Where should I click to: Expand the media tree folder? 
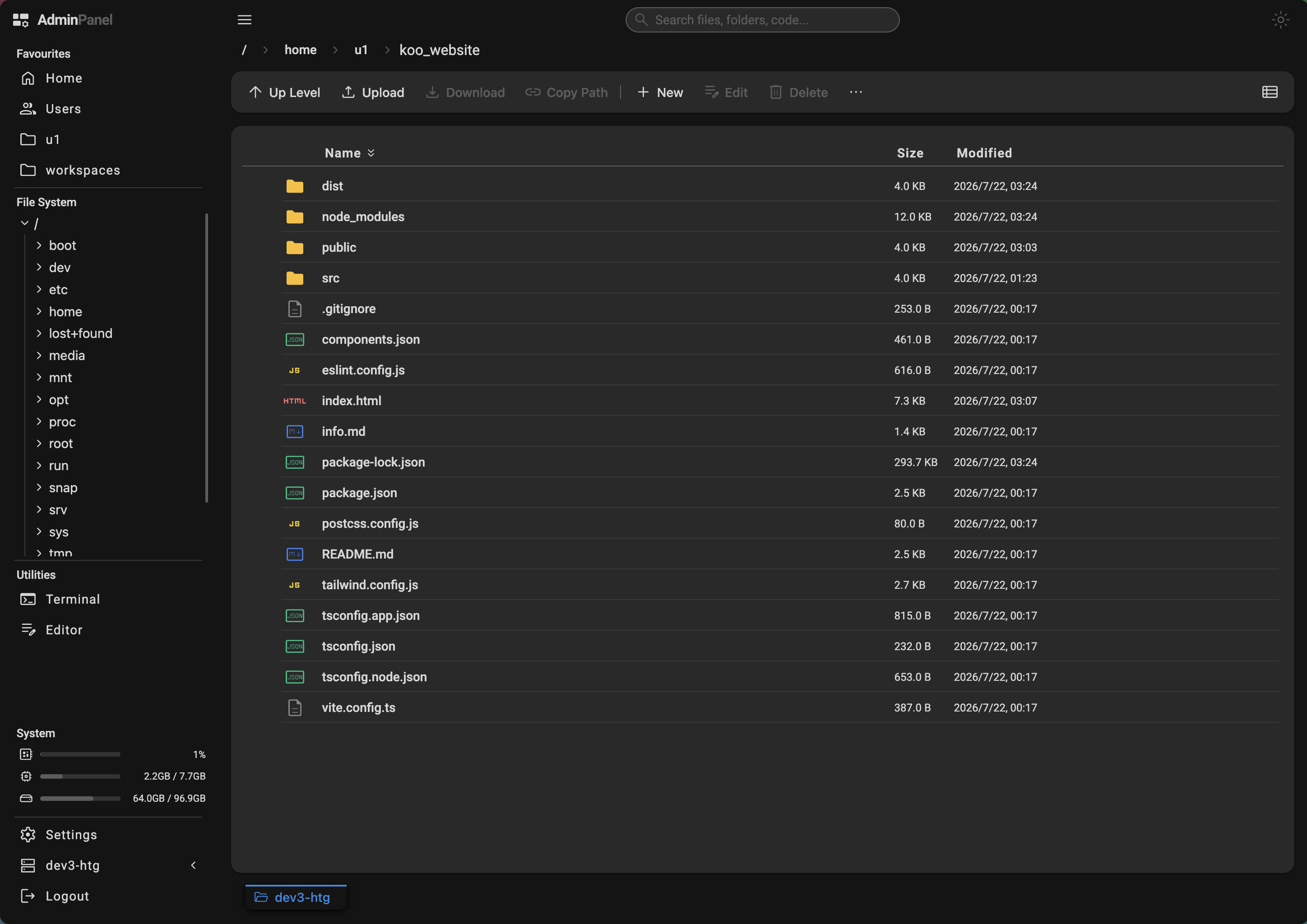[39, 356]
